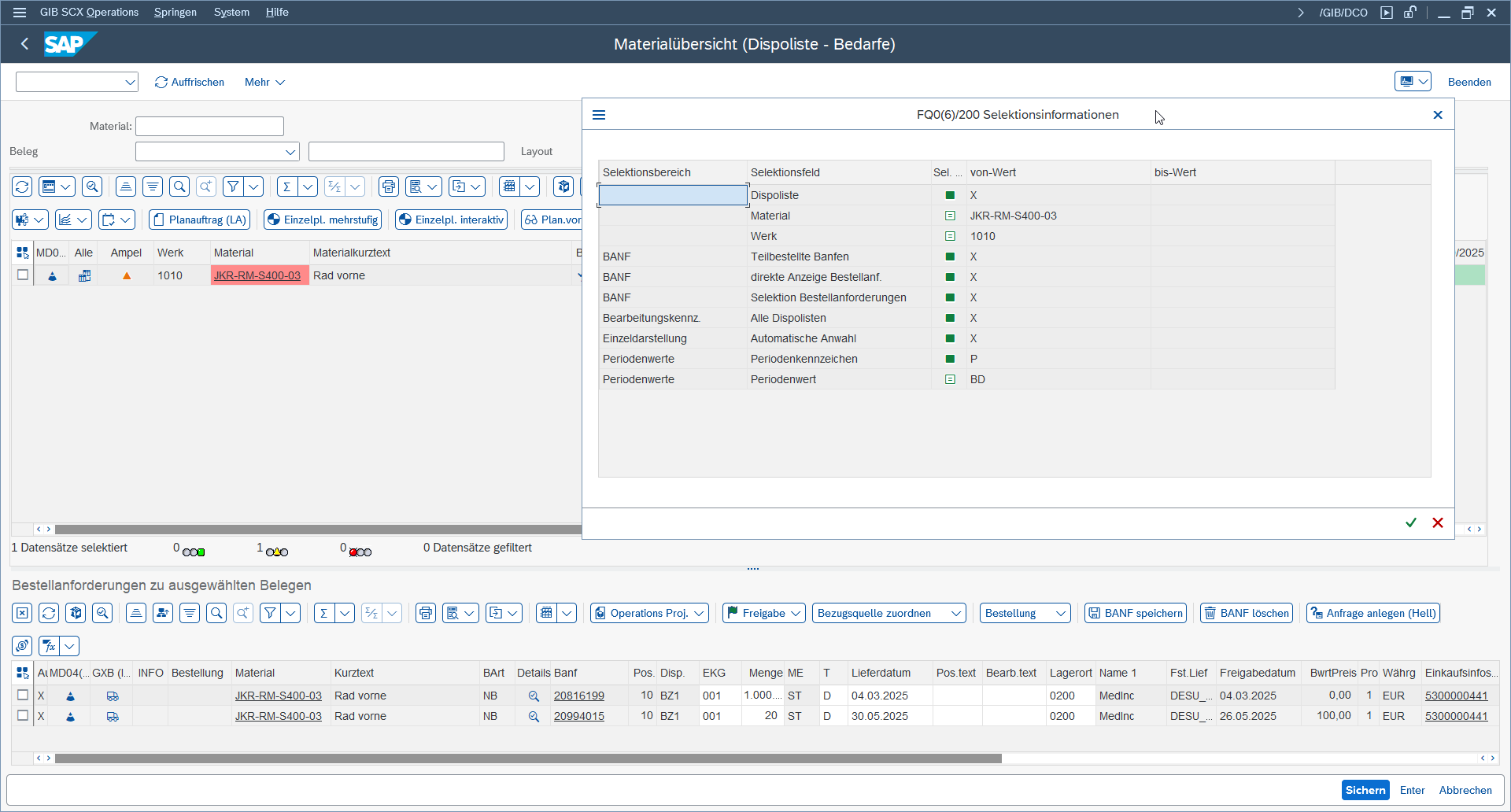Click refresh icon in Bestellanforderungen toolbar

click(49, 613)
